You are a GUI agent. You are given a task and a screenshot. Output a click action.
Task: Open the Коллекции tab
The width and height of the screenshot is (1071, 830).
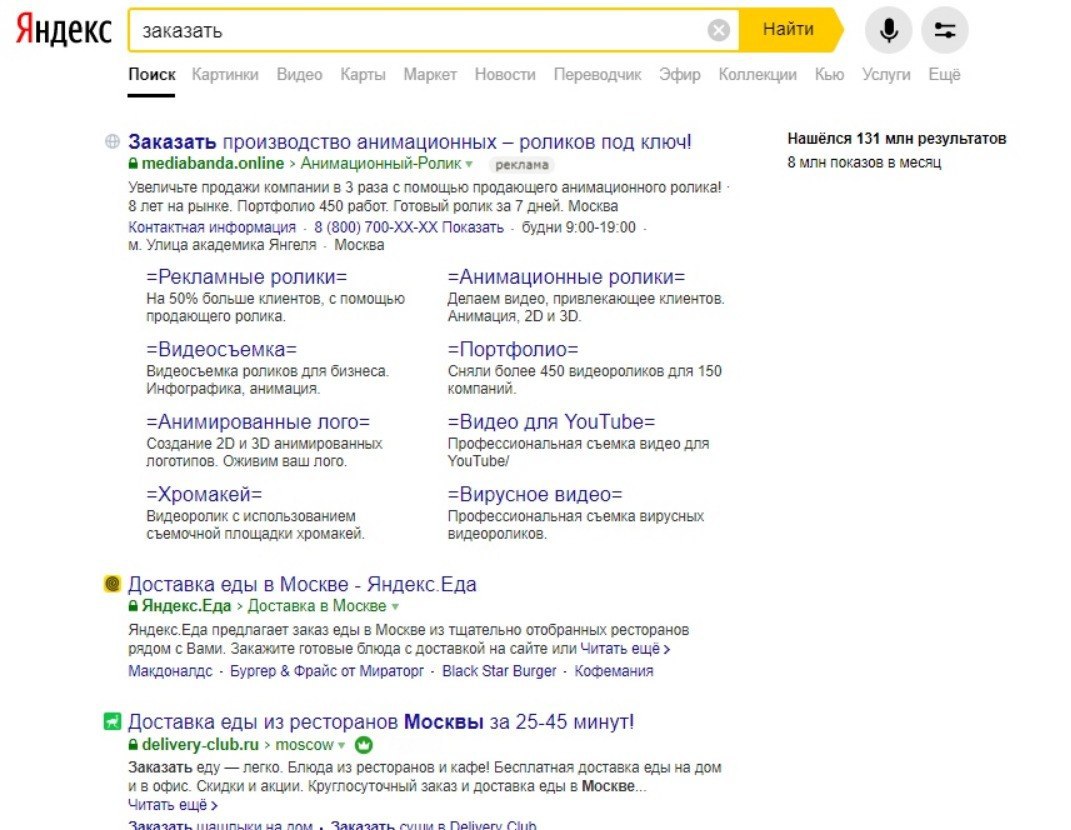coord(757,74)
